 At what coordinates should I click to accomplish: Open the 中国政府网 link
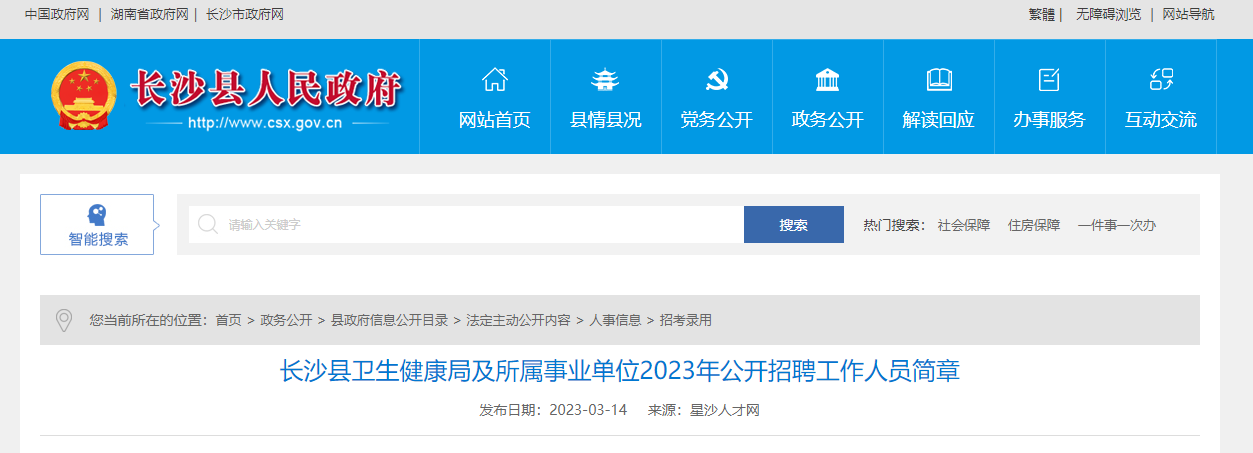click(x=57, y=14)
